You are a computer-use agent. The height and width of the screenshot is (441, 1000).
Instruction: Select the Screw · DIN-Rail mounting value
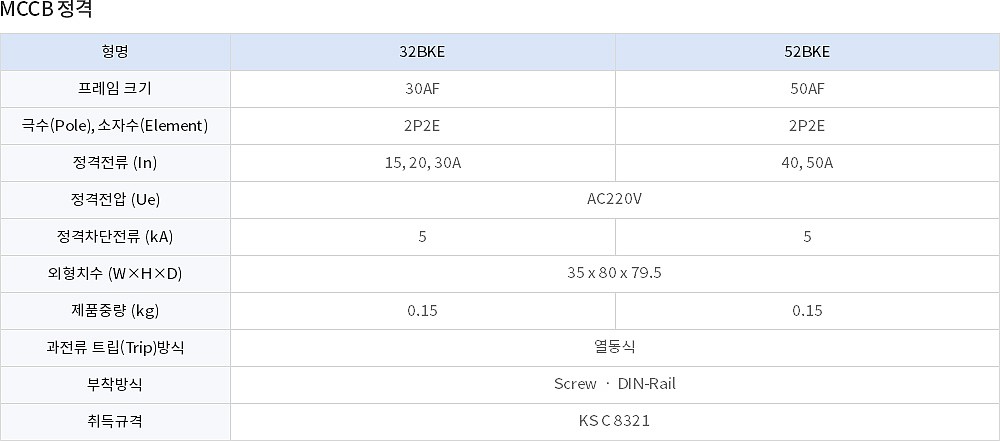[614, 384]
